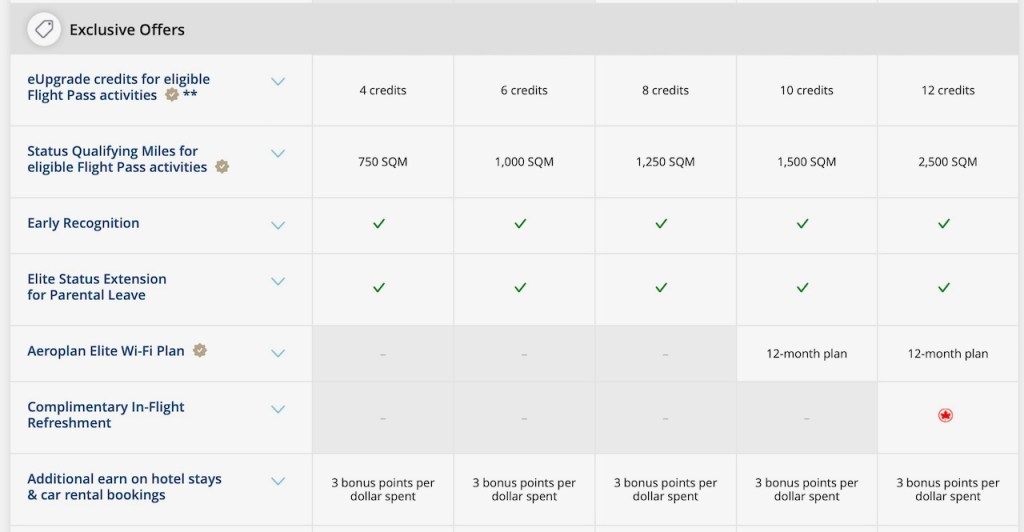Expand the eUpgrade credits row details
This screenshot has height=532, width=1024.
(278, 82)
